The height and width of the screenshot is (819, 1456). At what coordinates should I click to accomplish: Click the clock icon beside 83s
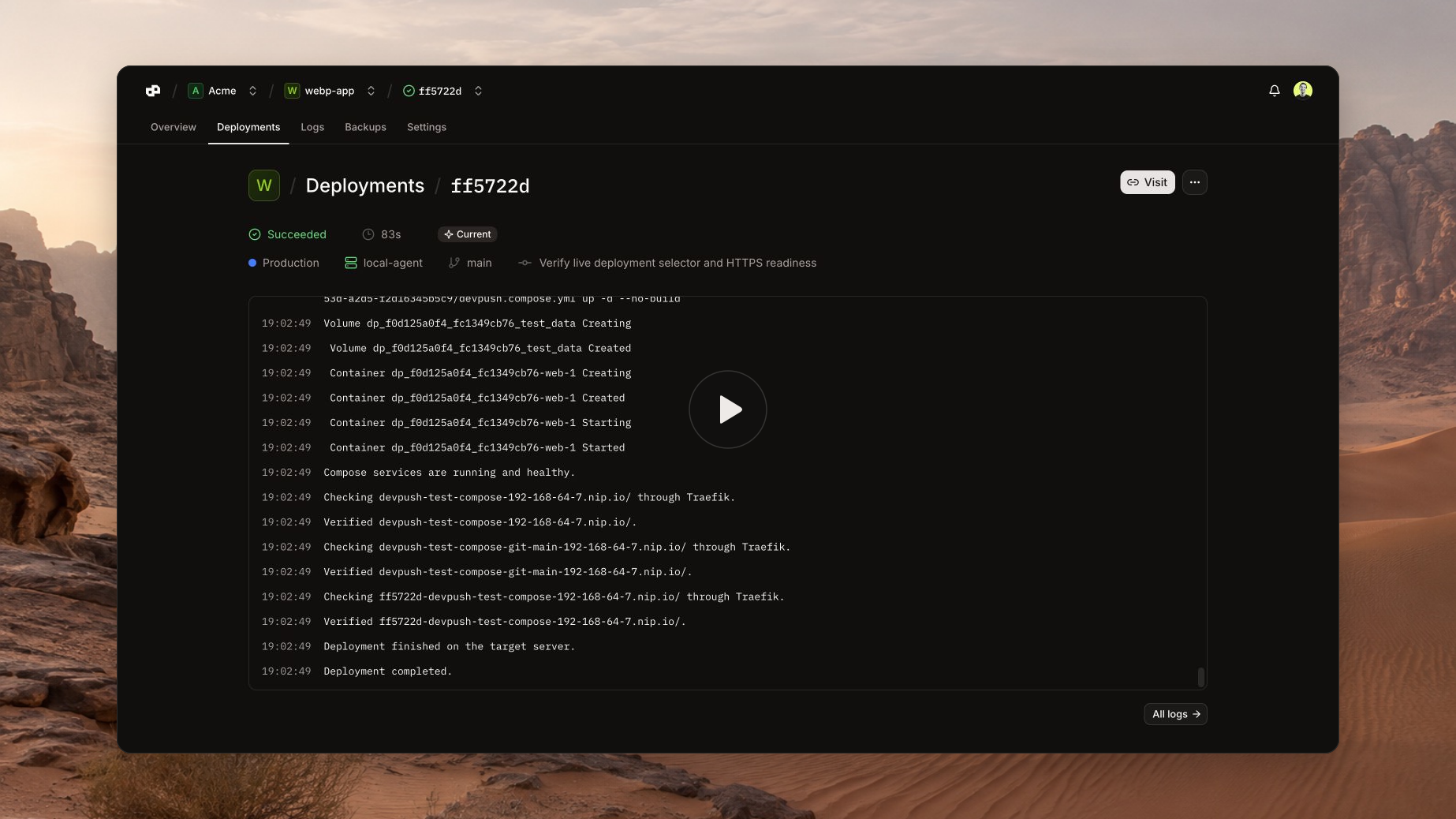(368, 234)
